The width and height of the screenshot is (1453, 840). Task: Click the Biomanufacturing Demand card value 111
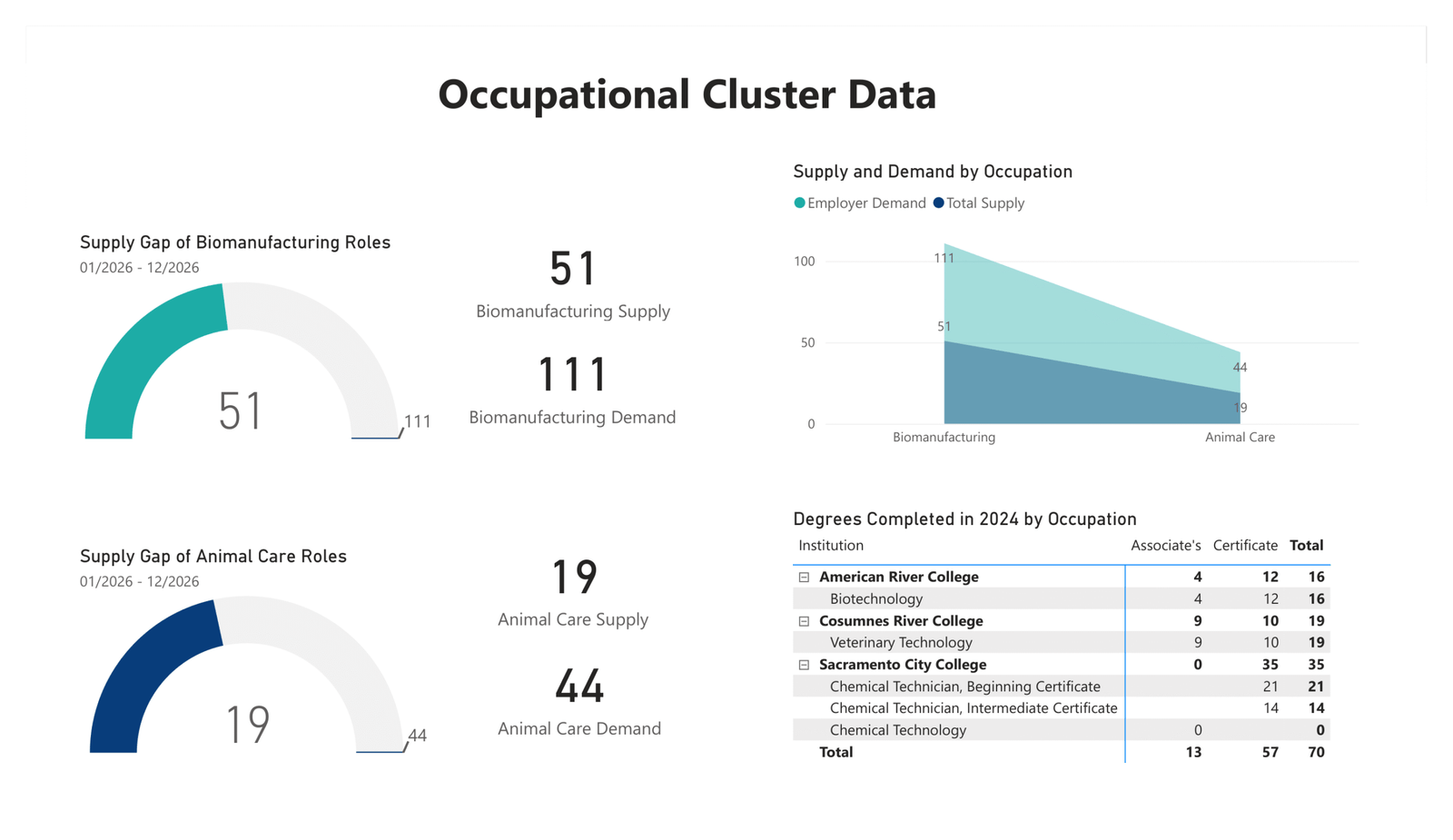[572, 375]
